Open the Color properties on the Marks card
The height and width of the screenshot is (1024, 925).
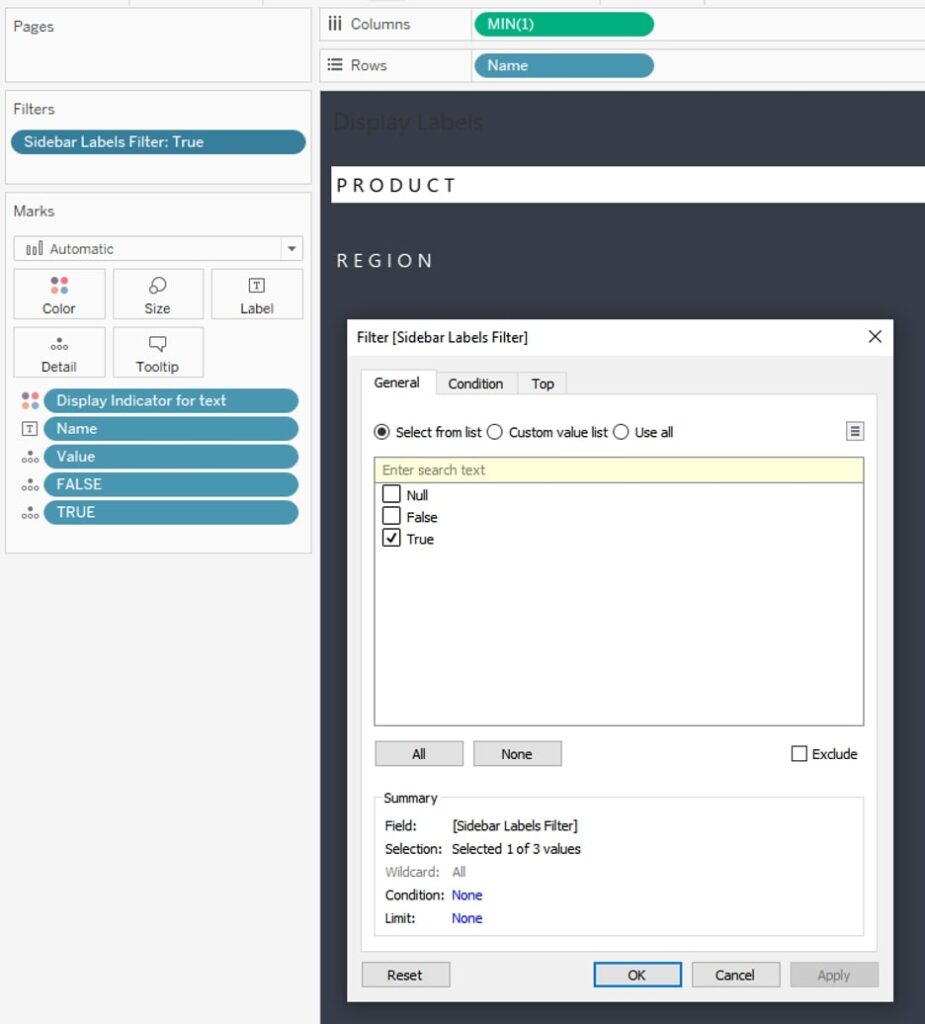click(x=59, y=294)
